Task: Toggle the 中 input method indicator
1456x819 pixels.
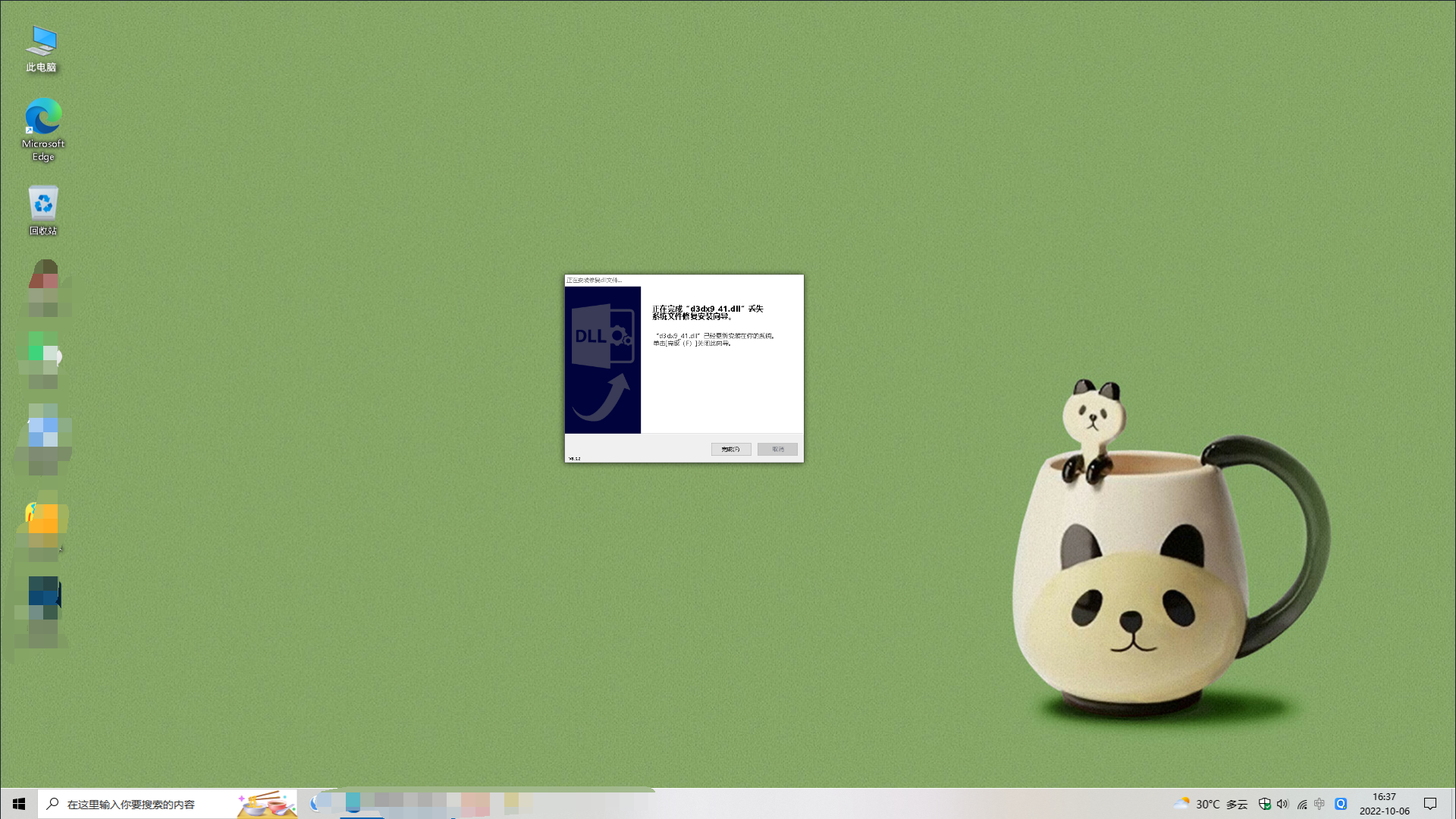Action: coord(1319,804)
